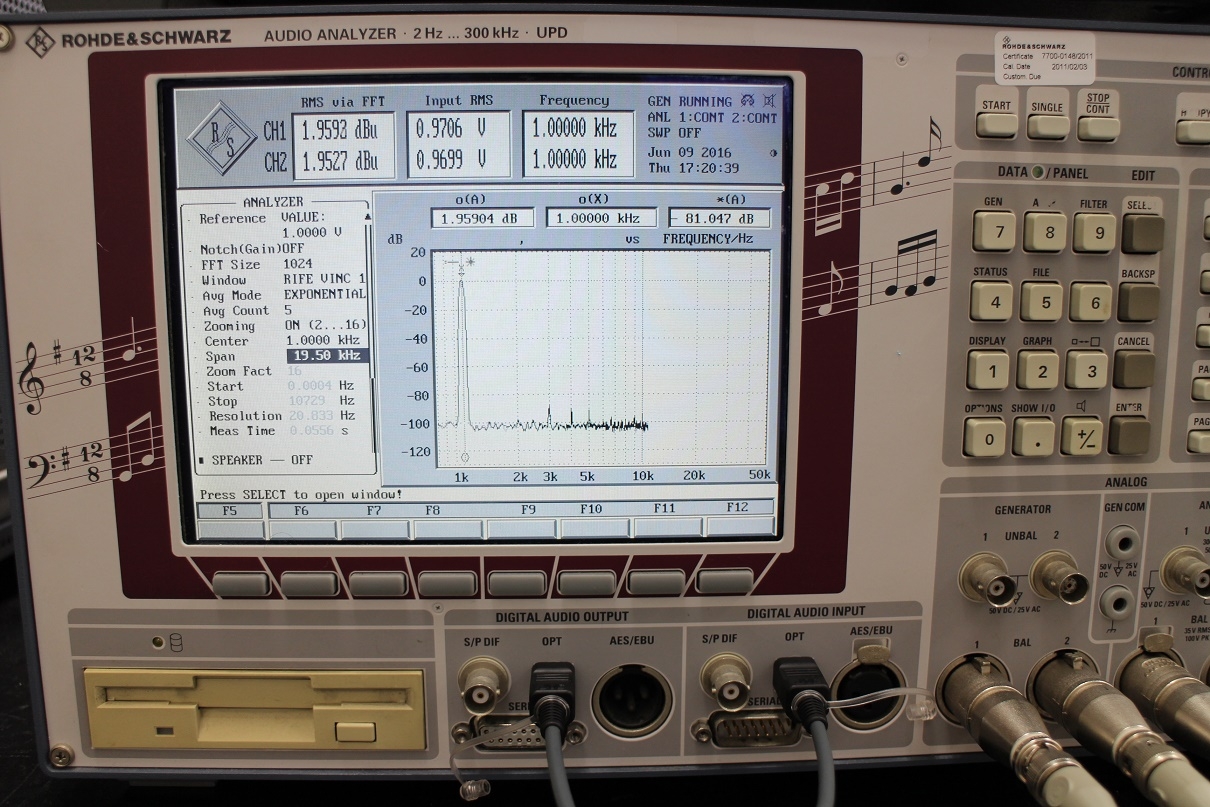This screenshot has height=807, width=1210.
Task: Hit the dark BACKSP edit key
Action: pos(1137,301)
